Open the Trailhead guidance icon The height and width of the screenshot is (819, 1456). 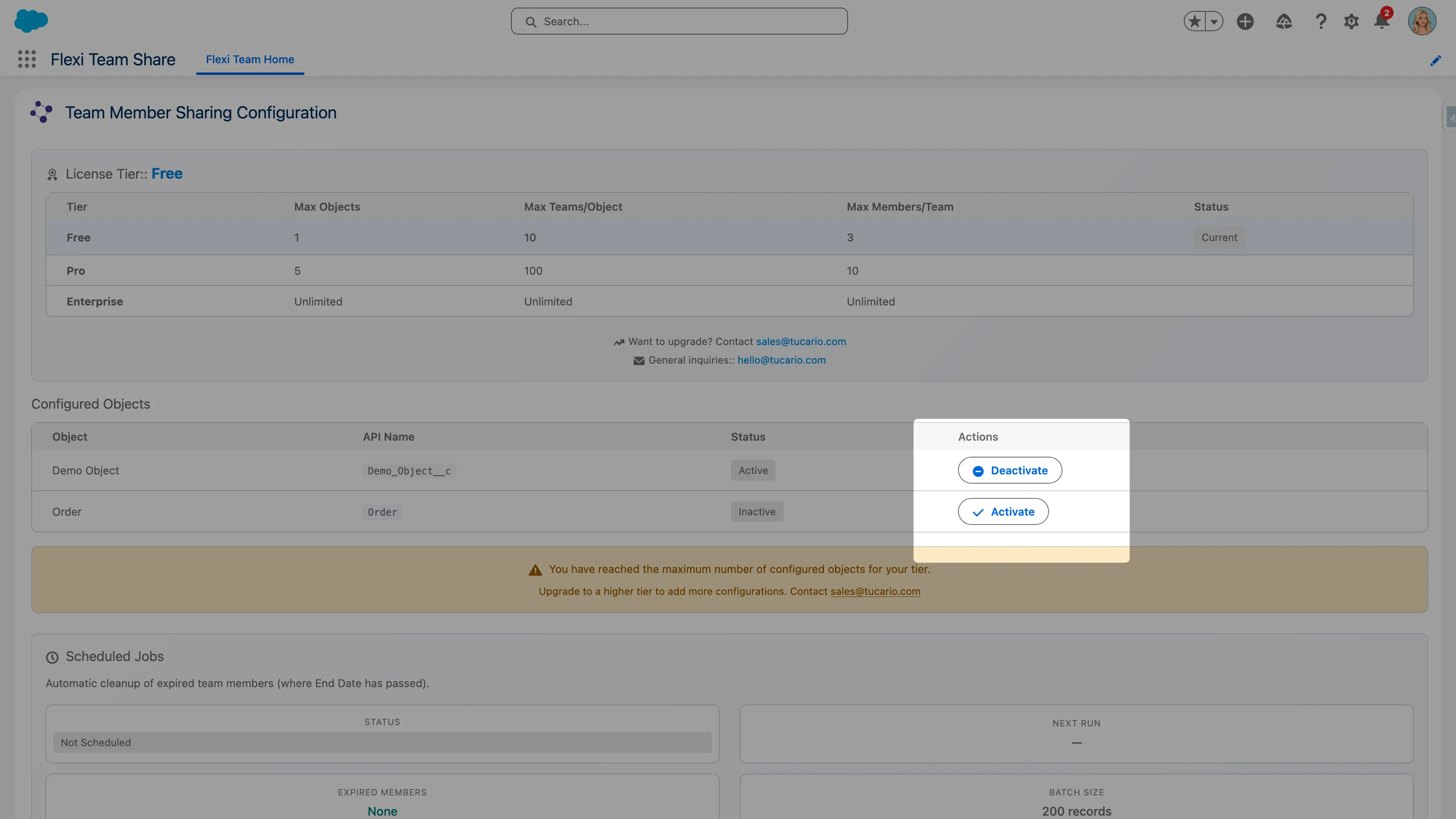(x=1284, y=21)
